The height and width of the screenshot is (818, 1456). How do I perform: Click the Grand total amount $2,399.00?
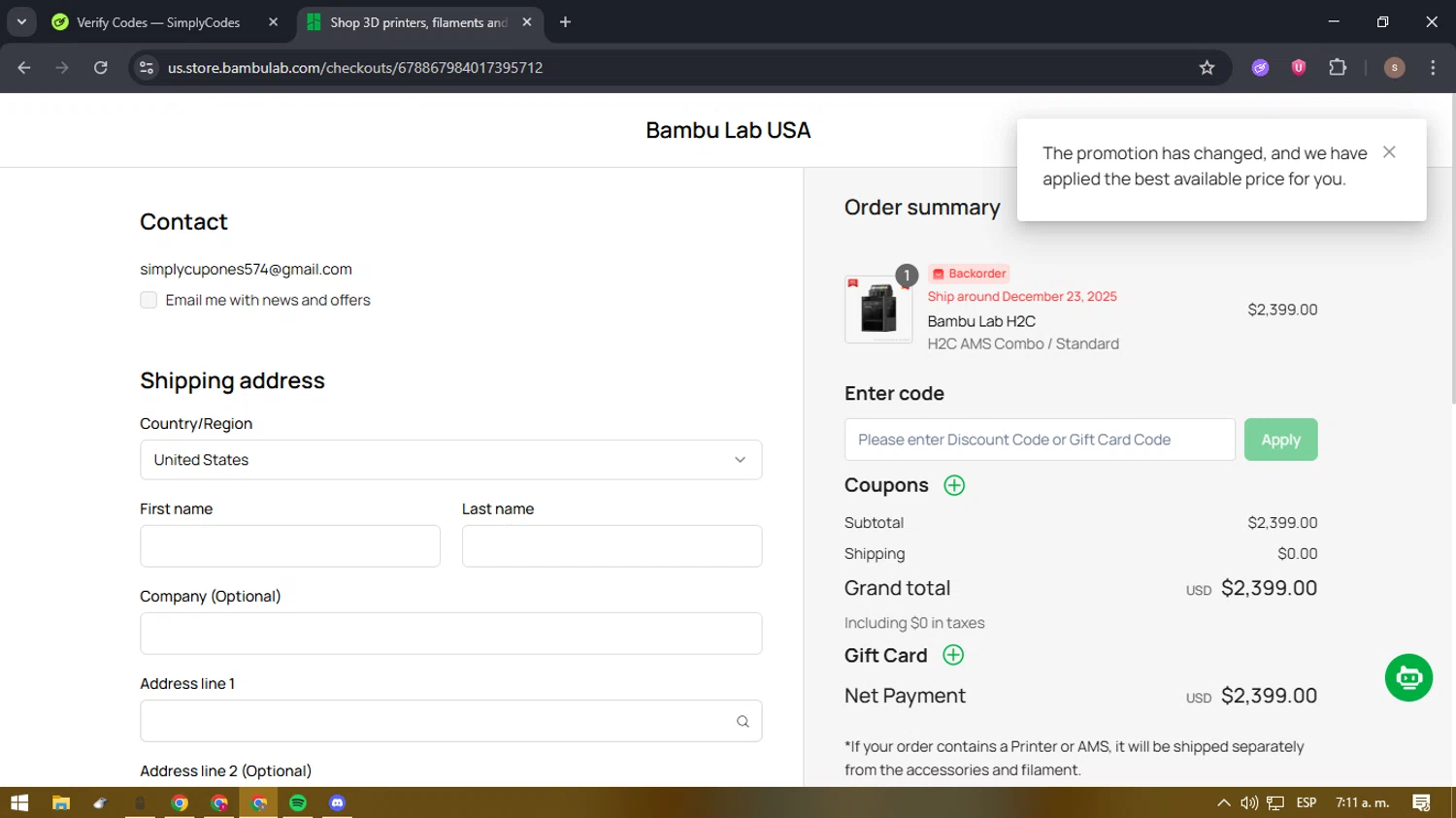coord(1269,588)
